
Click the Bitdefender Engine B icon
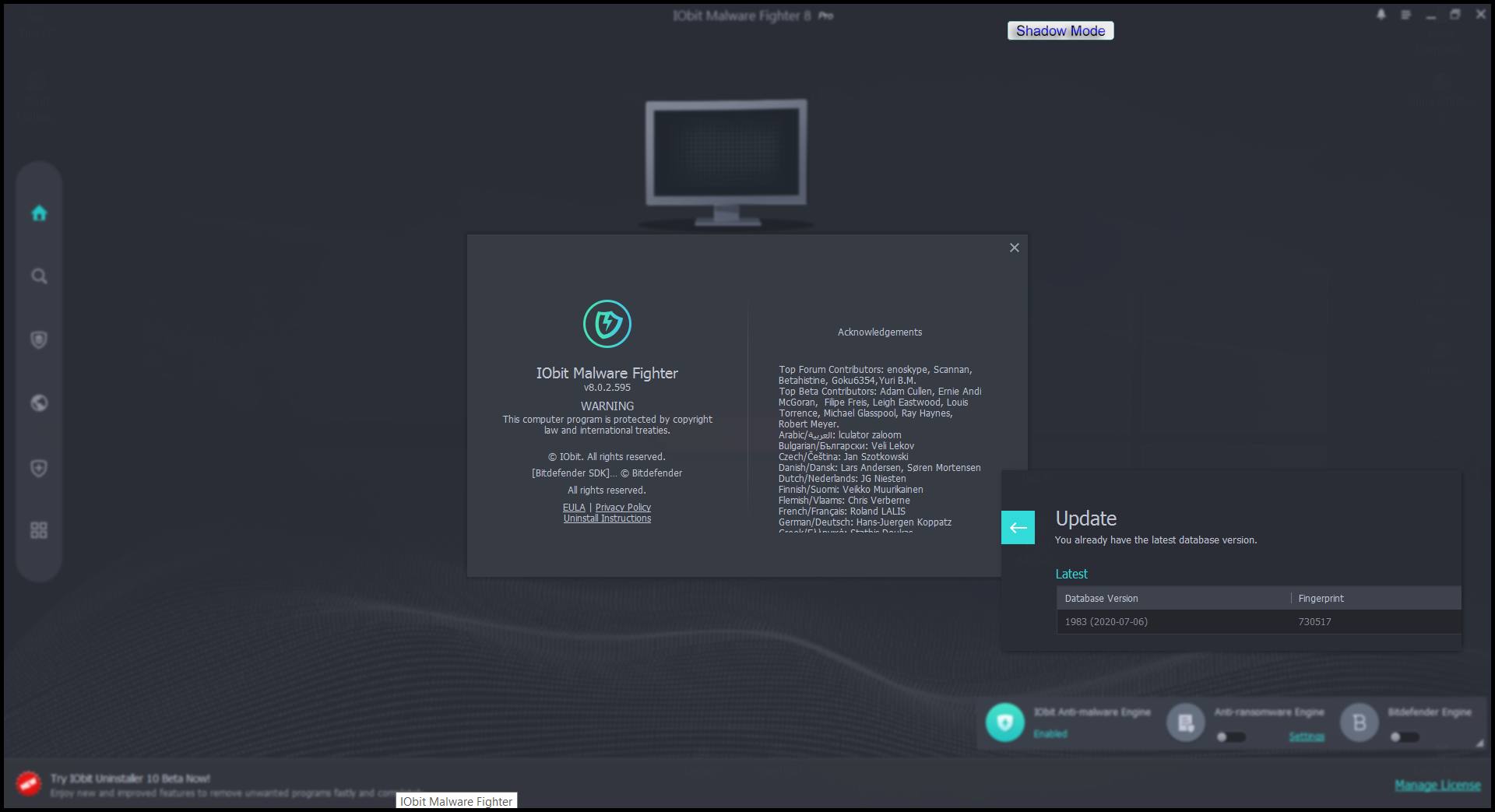(1360, 722)
